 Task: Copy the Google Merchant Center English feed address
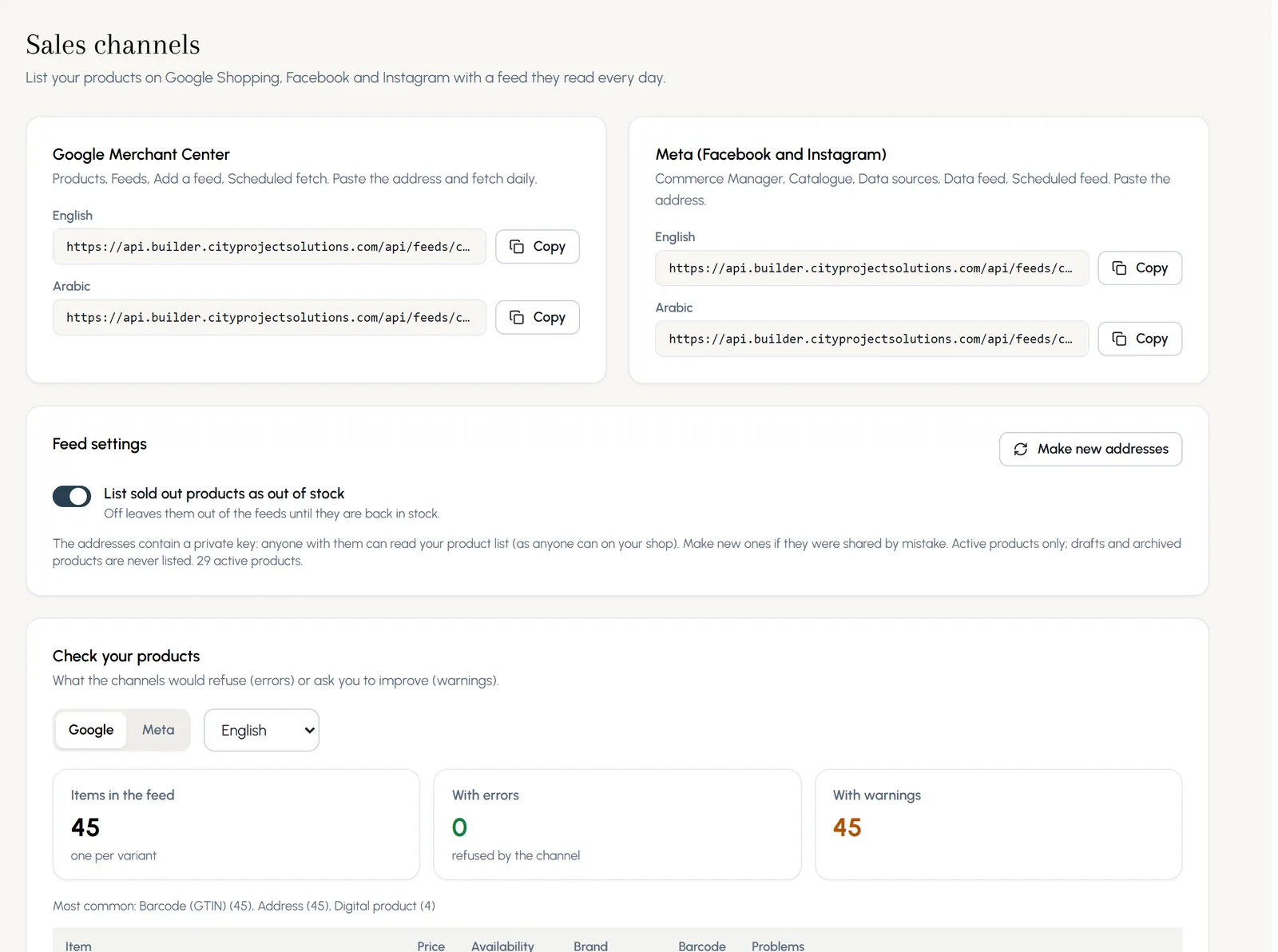(537, 247)
